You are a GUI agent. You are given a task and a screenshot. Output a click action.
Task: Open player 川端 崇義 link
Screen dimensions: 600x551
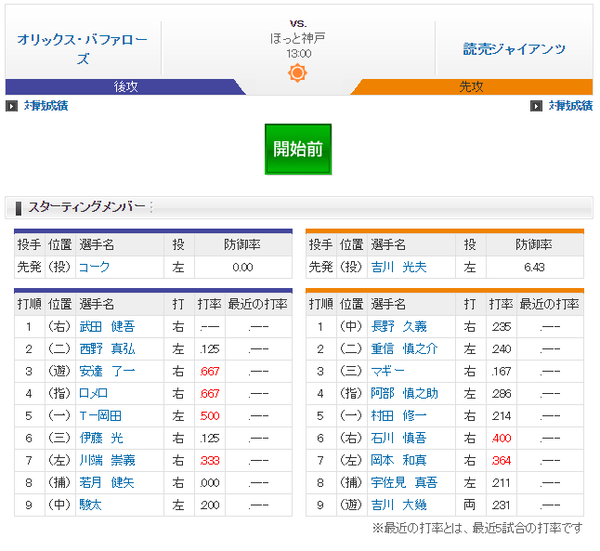coord(107,460)
